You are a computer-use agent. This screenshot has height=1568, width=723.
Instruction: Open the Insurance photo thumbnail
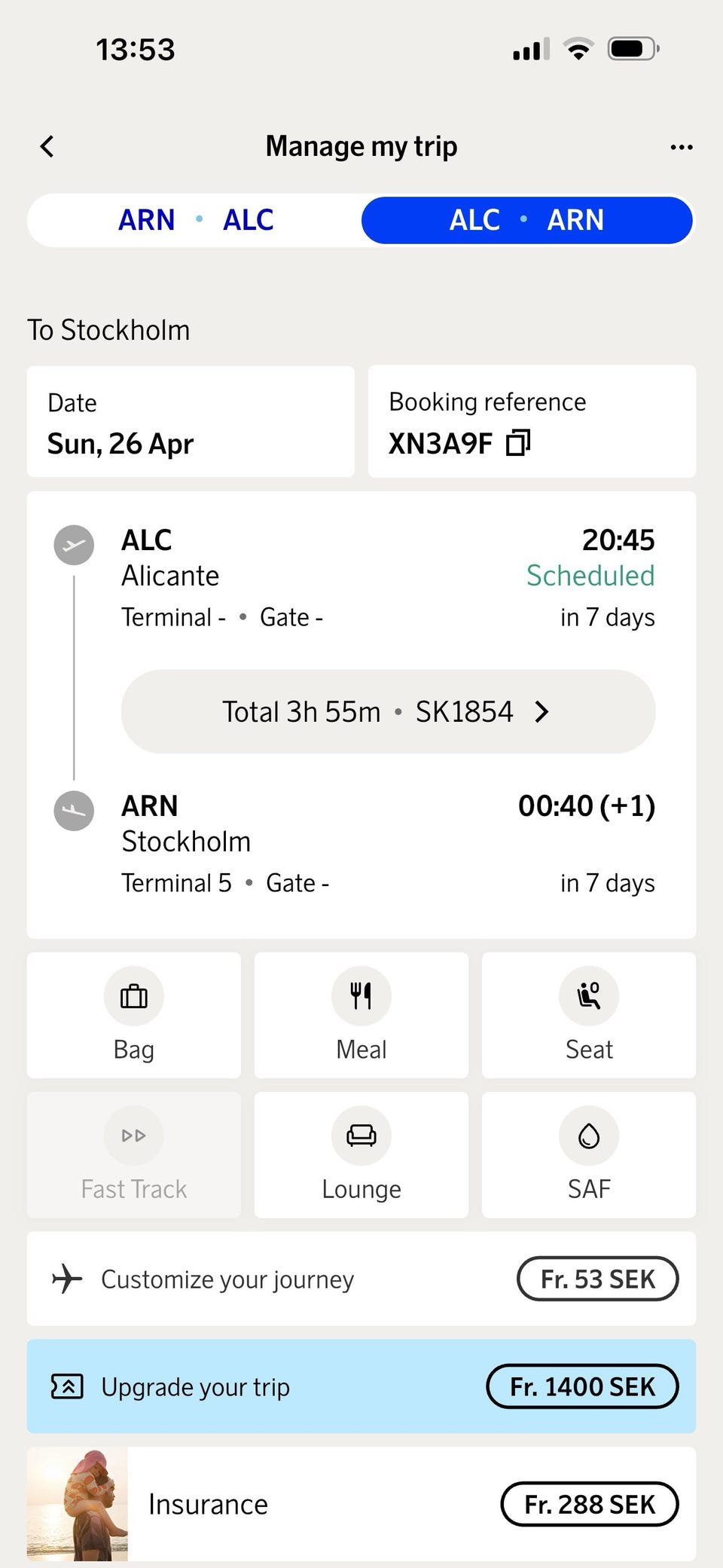pyautogui.click(x=78, y=1504)
